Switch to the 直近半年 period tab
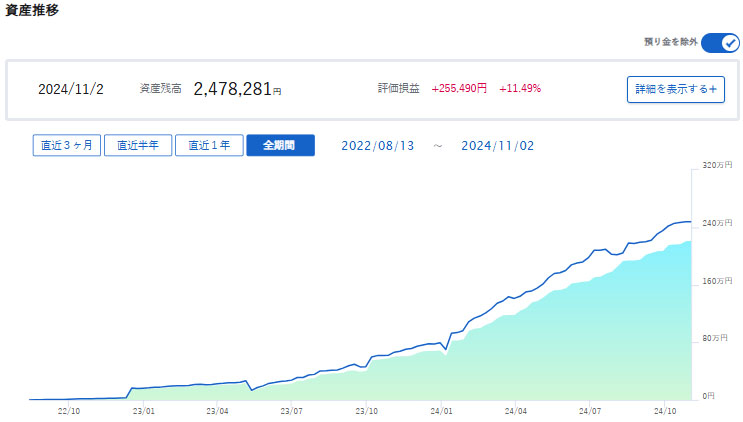The width and height of the screenshot is (743, 422). (x=138, y=145)
